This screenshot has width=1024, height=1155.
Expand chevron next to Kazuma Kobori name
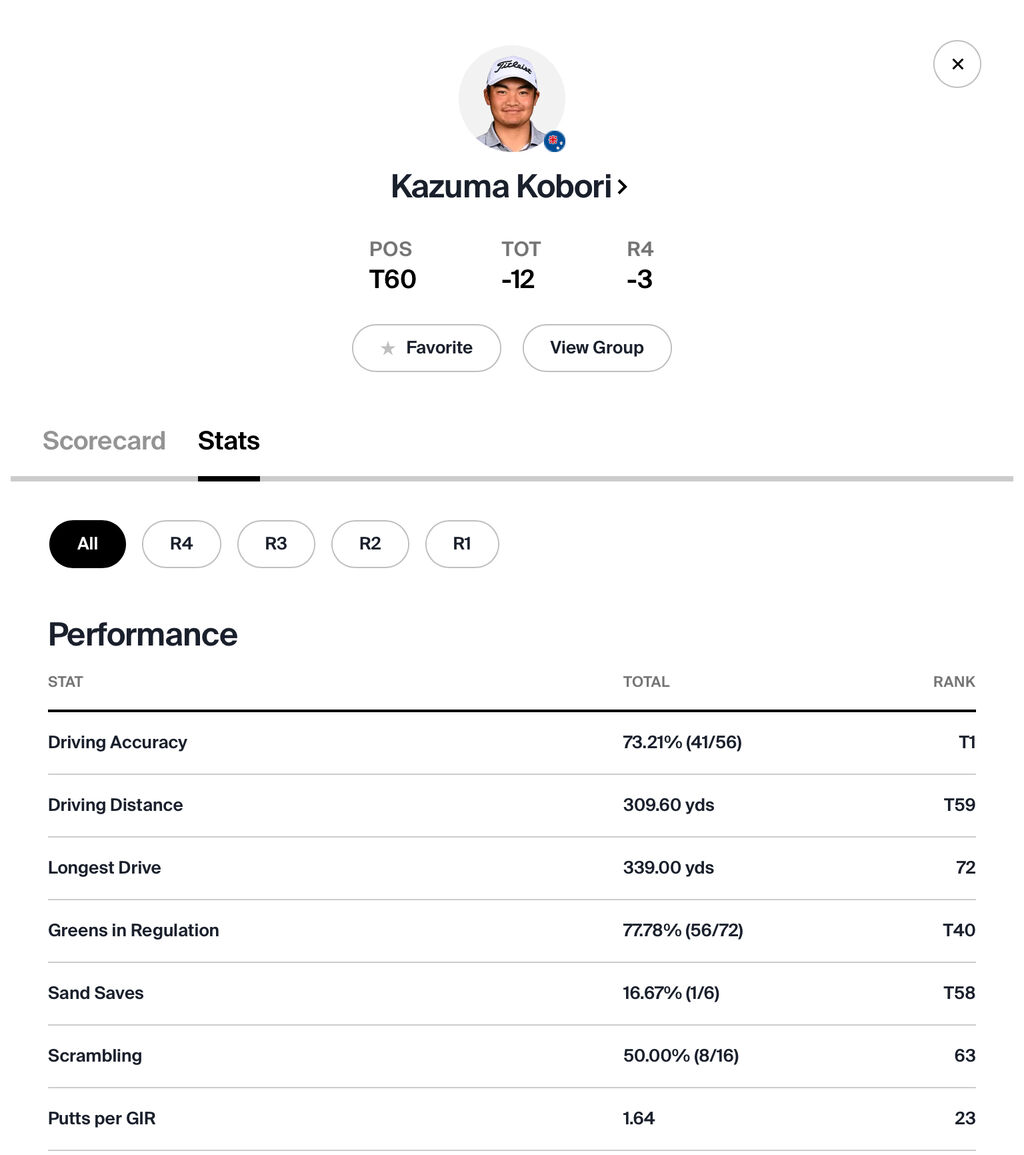(623, 187)
